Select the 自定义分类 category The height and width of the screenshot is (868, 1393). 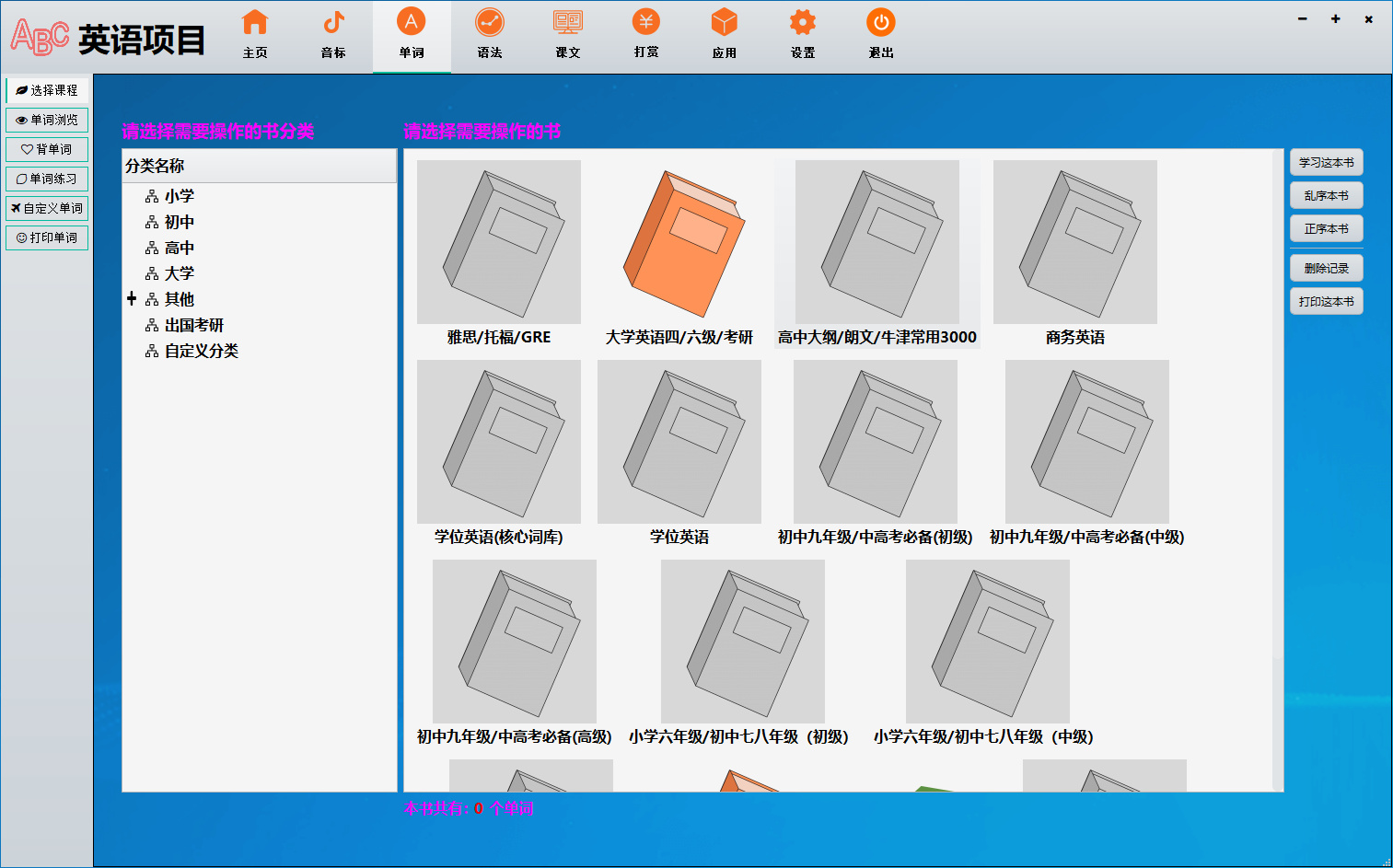pos(201,351)
